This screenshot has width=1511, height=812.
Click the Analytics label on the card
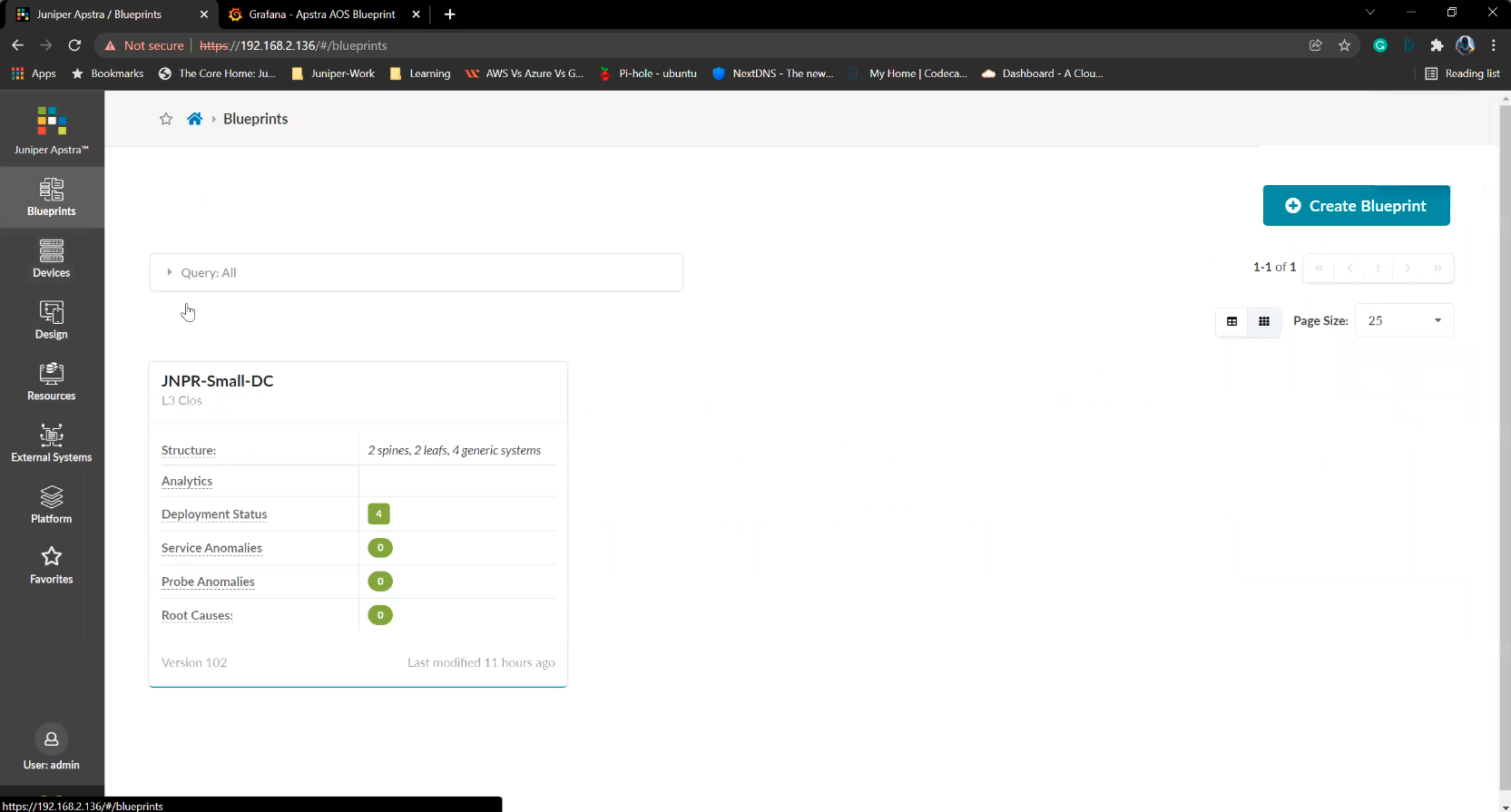pos(187,481)
